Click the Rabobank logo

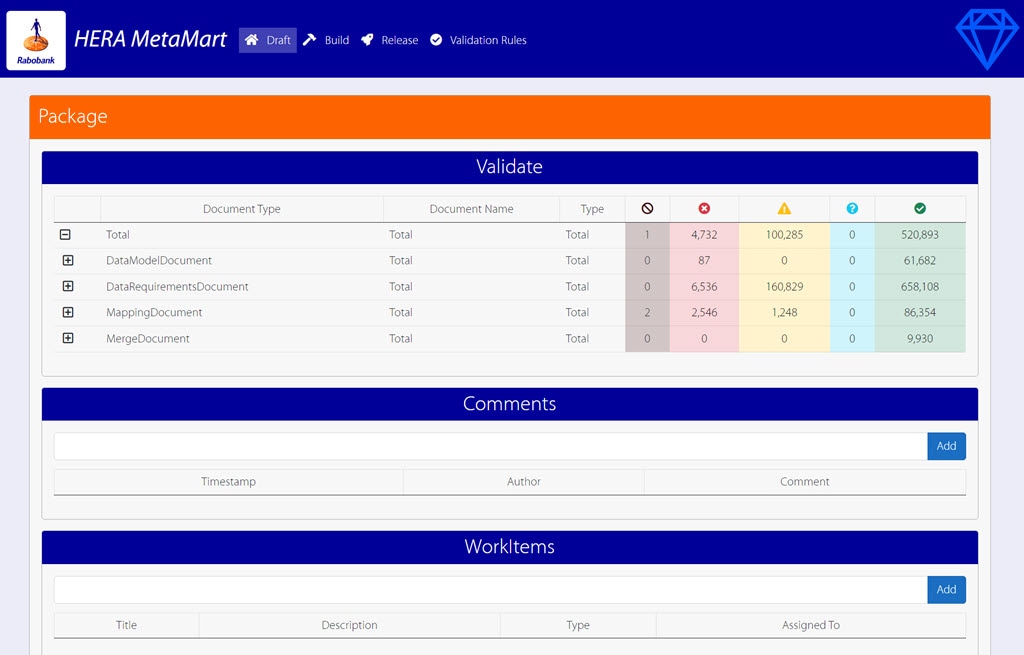coord(36,40)
